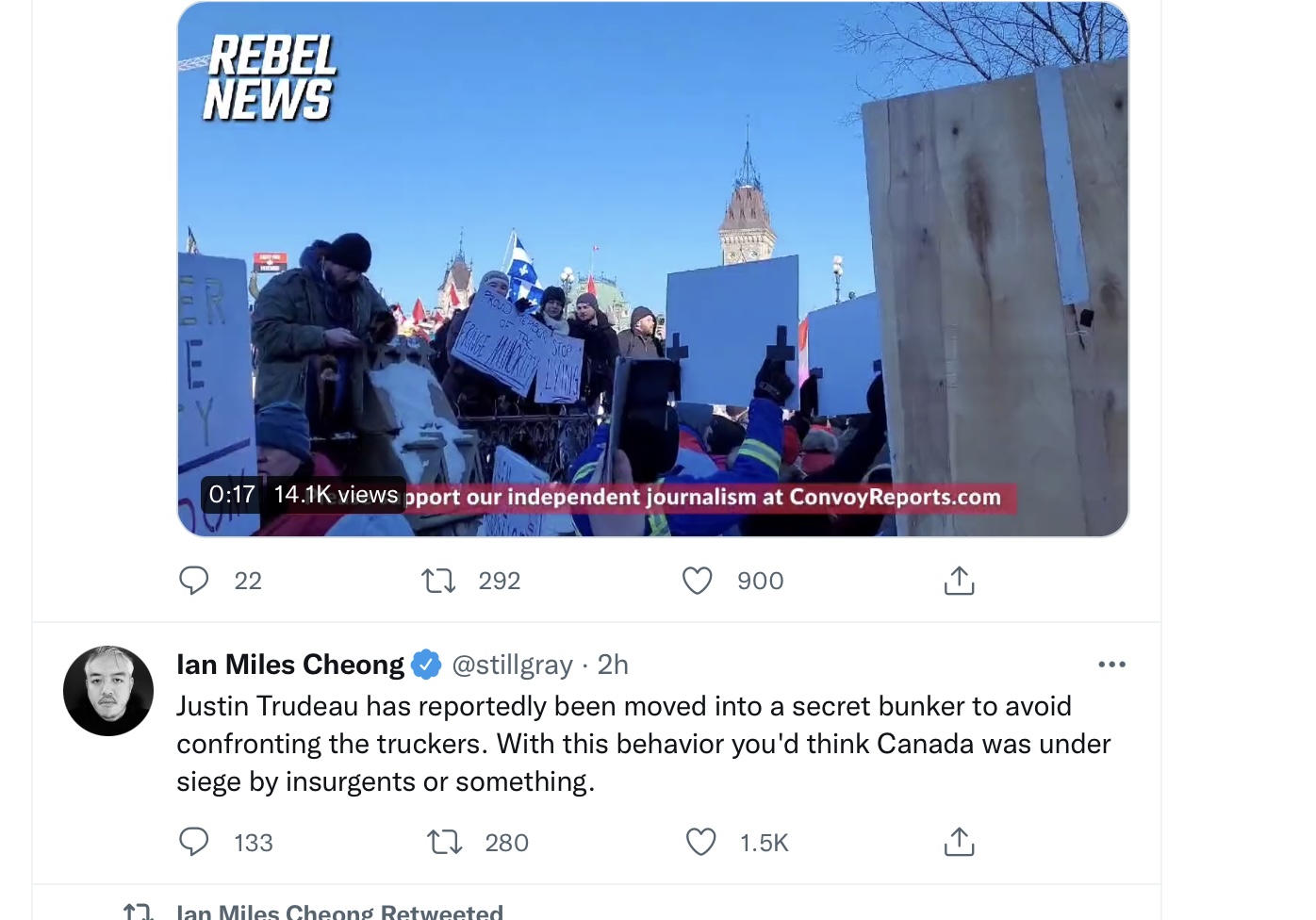Click the 14.1K views label
This screenshot has height=920, width=1316.
(336, 494)
